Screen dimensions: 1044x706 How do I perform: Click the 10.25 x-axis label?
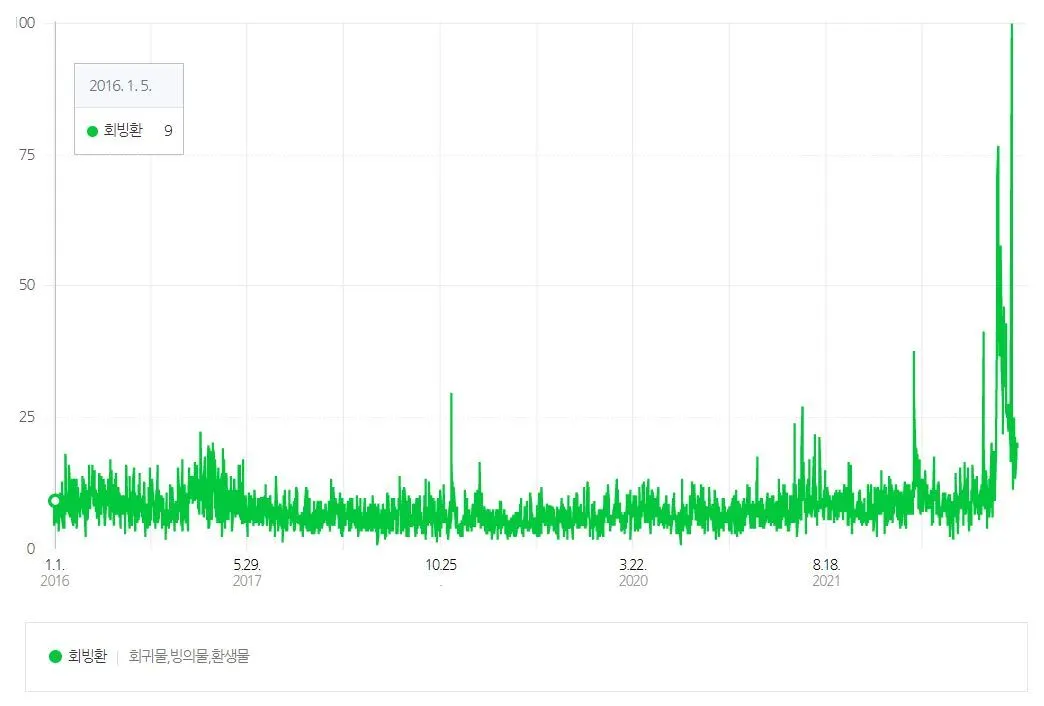coord(441,565)
